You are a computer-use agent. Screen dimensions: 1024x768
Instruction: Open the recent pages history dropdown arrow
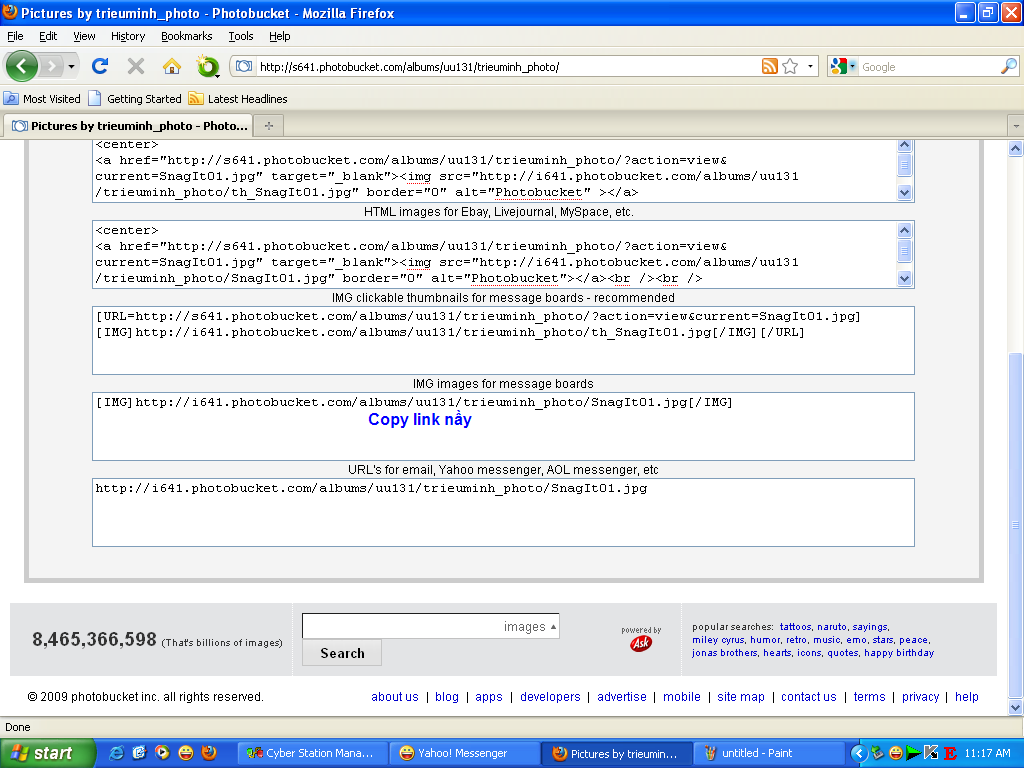pos(71,66)
